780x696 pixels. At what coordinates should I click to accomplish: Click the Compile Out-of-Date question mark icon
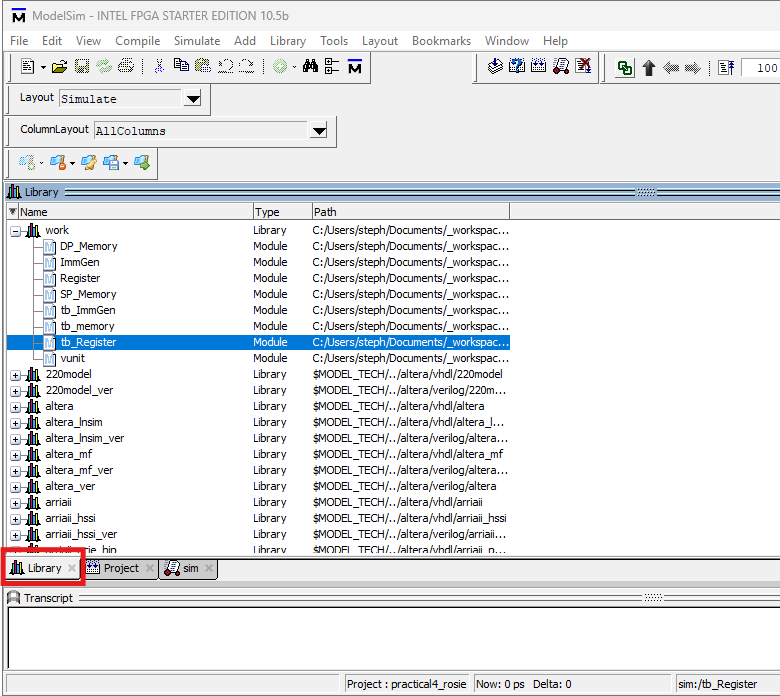[517, 66]
